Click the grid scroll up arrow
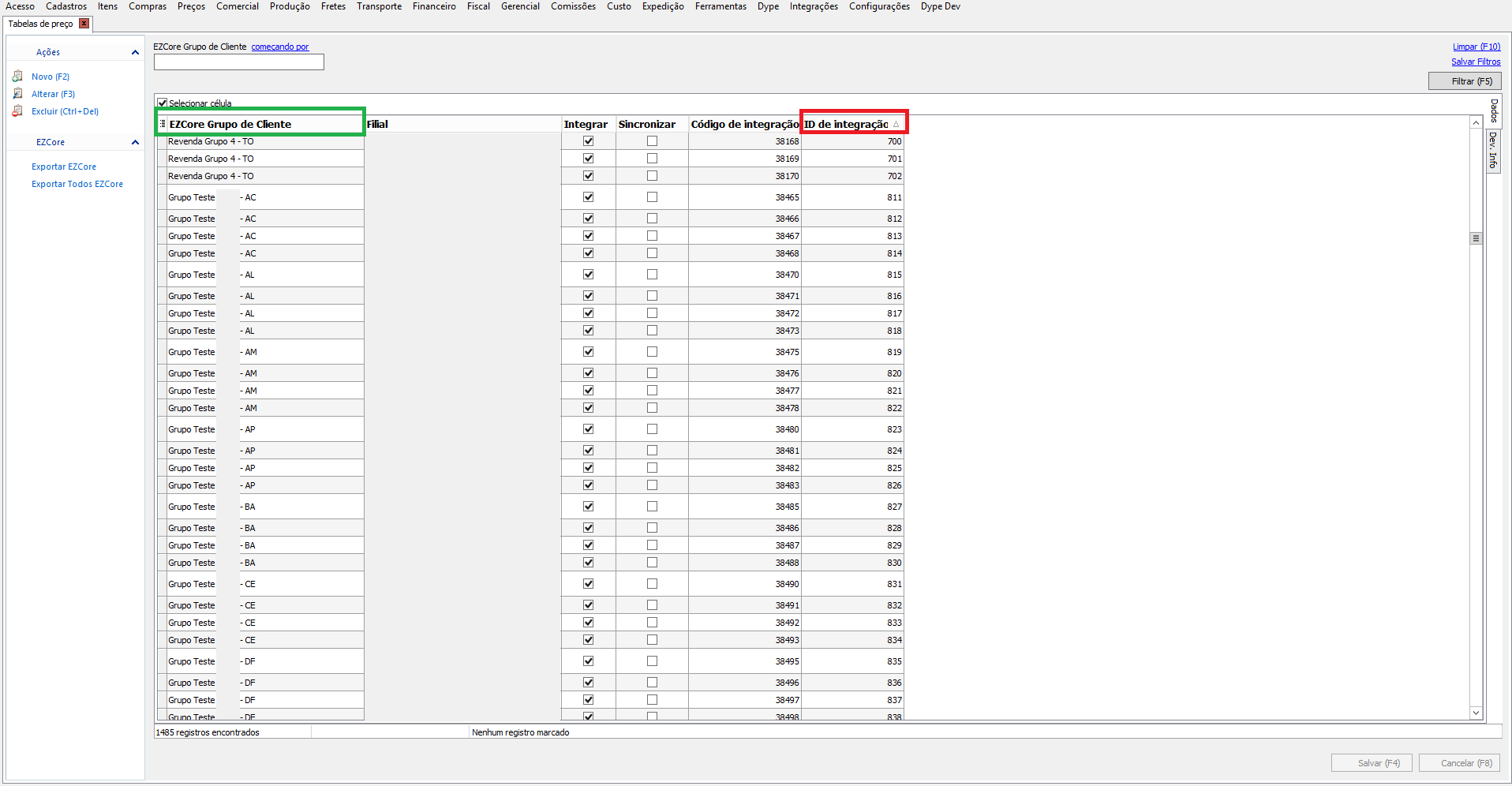 coord(1476,123)
